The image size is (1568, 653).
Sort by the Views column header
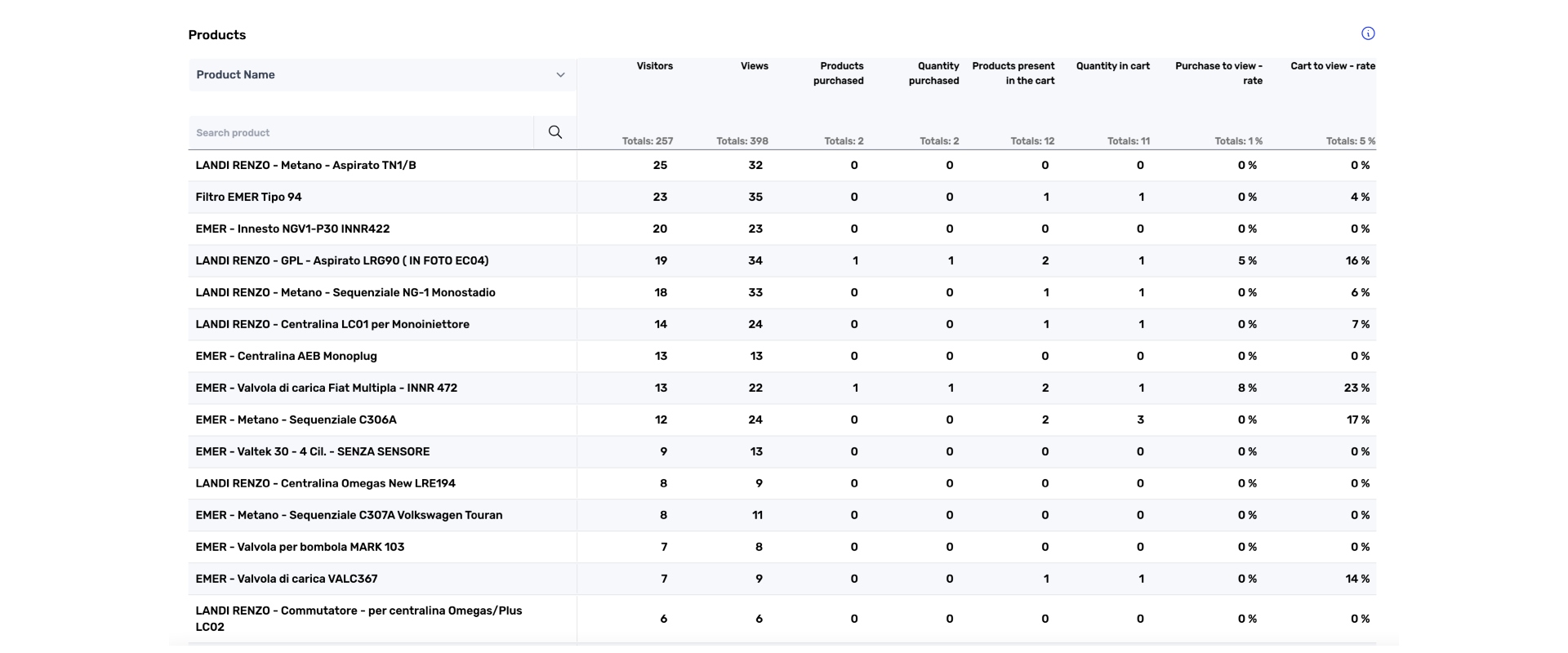tap(754, 66)
